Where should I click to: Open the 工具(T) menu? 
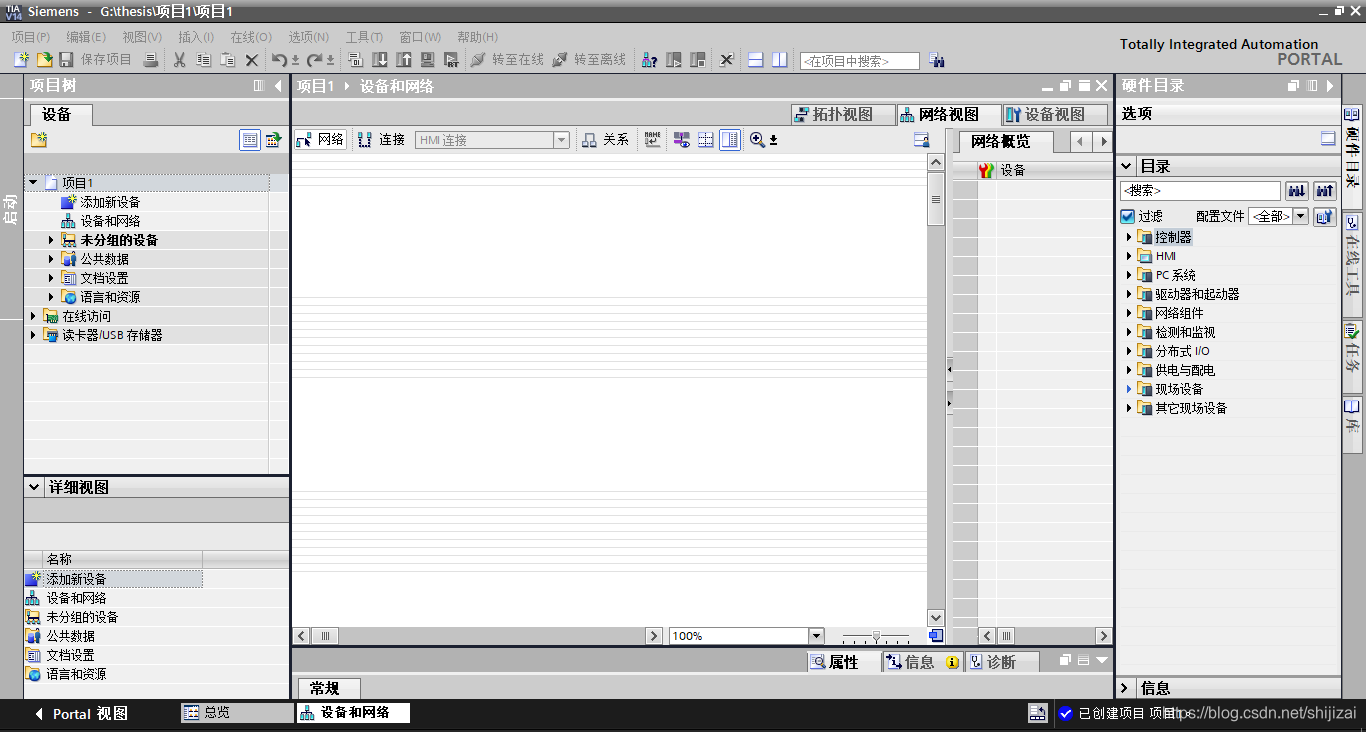coord(365,37)
